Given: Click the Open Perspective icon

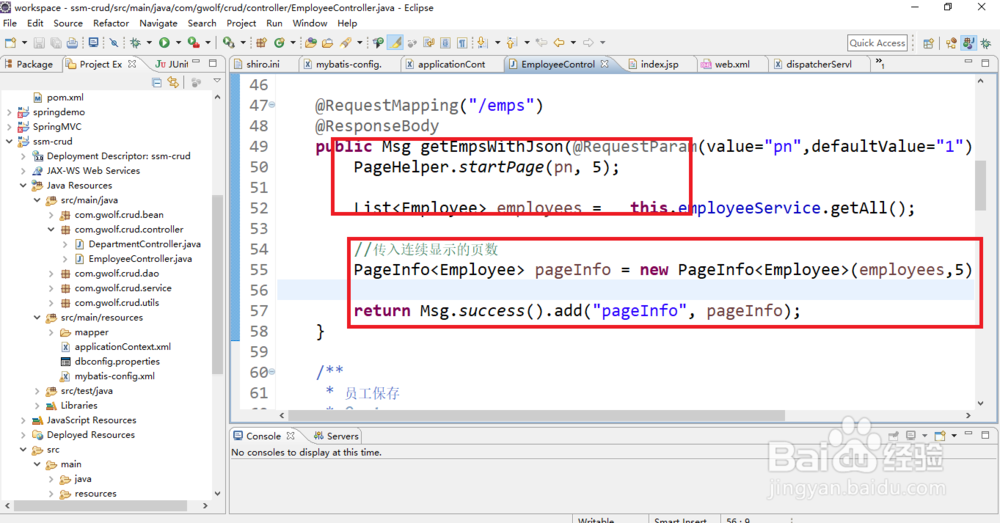Looking at the screenshot, I should [929, 43].
